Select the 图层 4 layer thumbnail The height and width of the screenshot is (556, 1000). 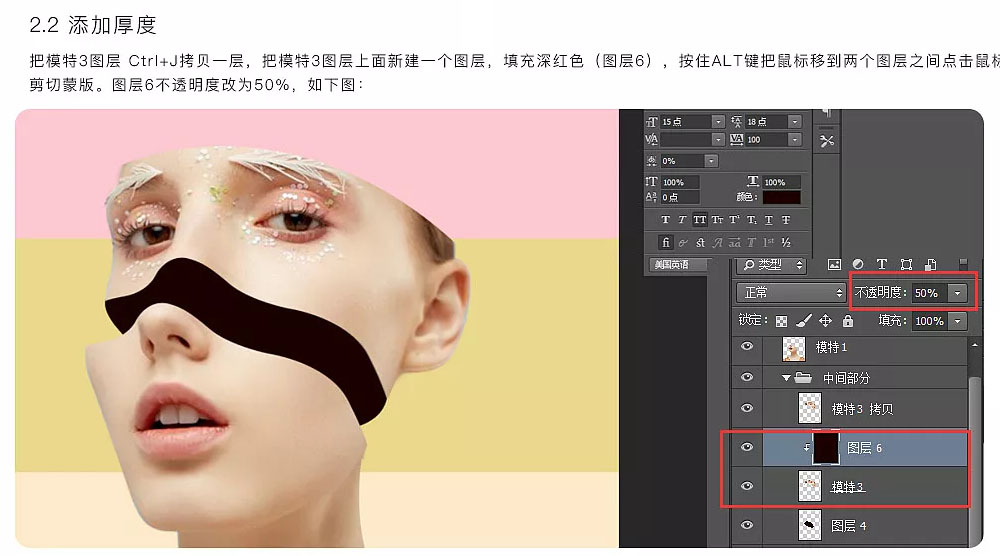tap(810, 525)
